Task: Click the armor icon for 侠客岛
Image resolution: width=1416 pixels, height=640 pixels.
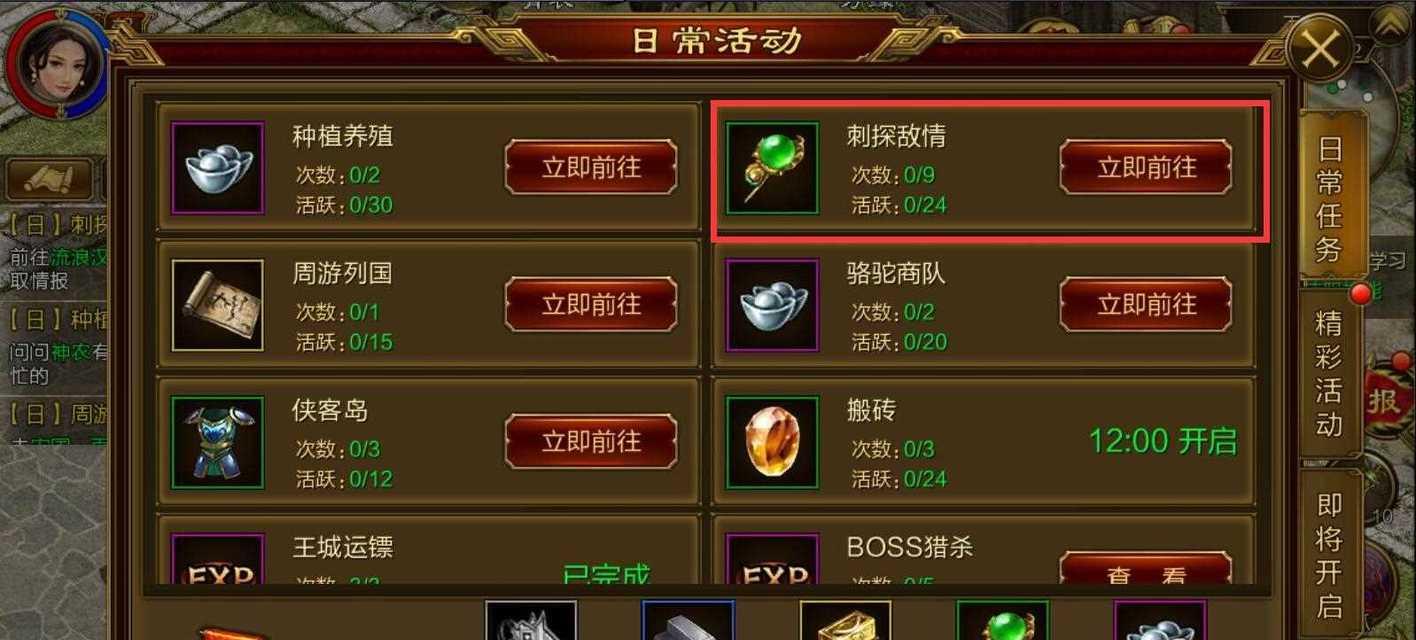Action: [x=218, y=442]
